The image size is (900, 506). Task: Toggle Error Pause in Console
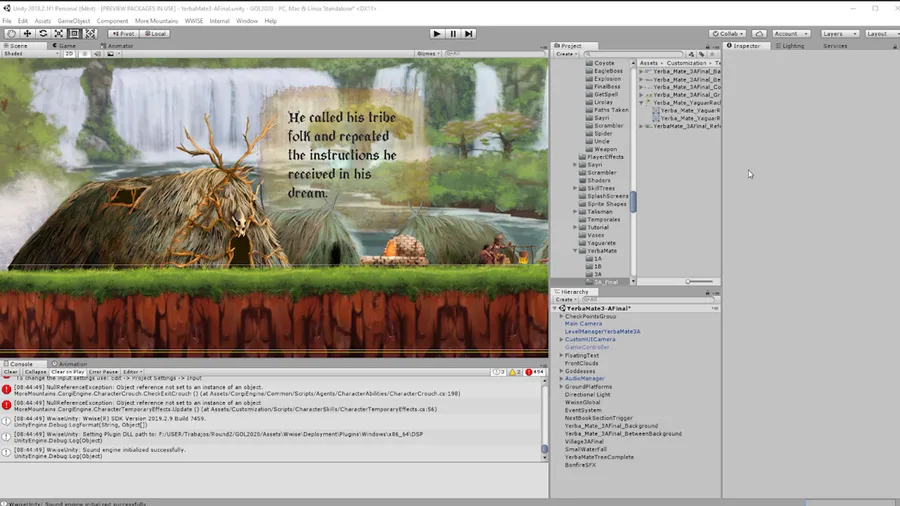[103, 372]
